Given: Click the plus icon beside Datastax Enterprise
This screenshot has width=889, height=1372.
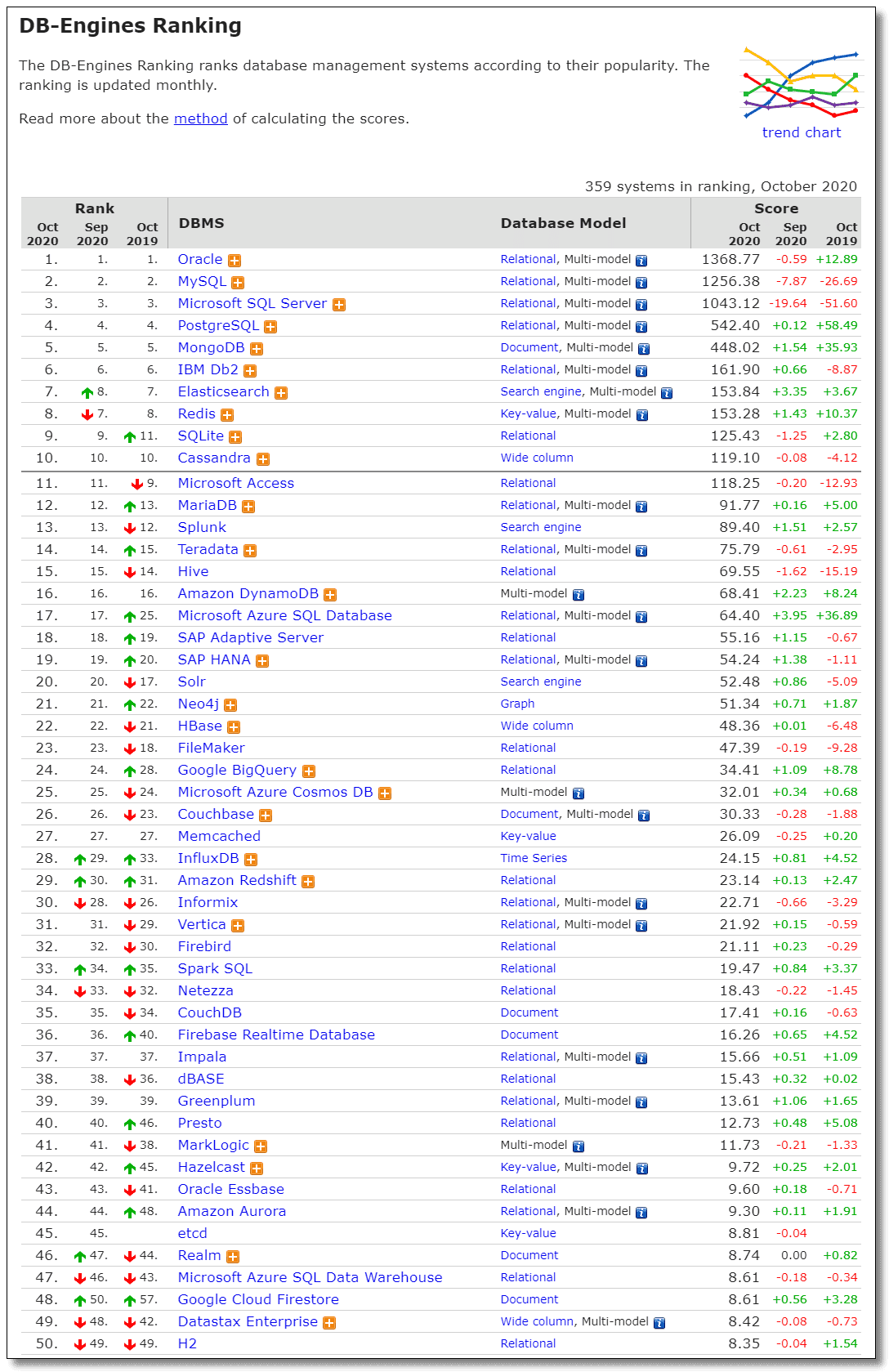Looking at the screenshot, I should (329, 1323).
